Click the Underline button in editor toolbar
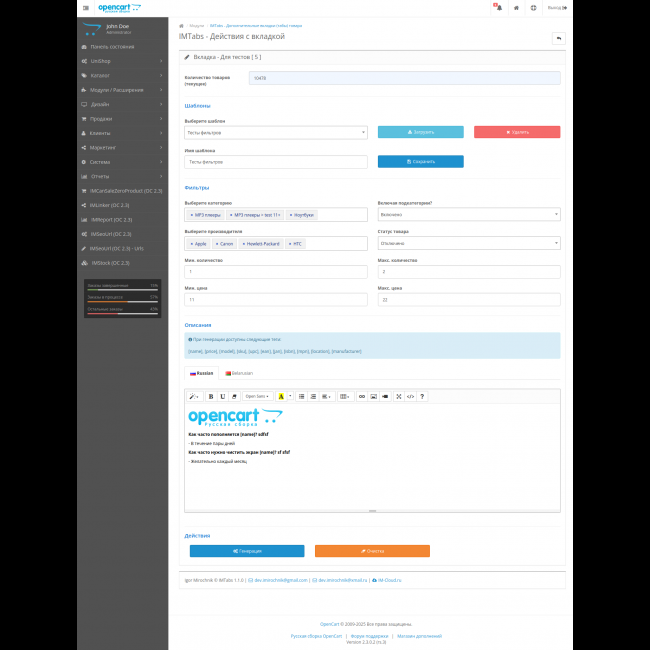Screen dimensions: 650x650 point(221,396)
